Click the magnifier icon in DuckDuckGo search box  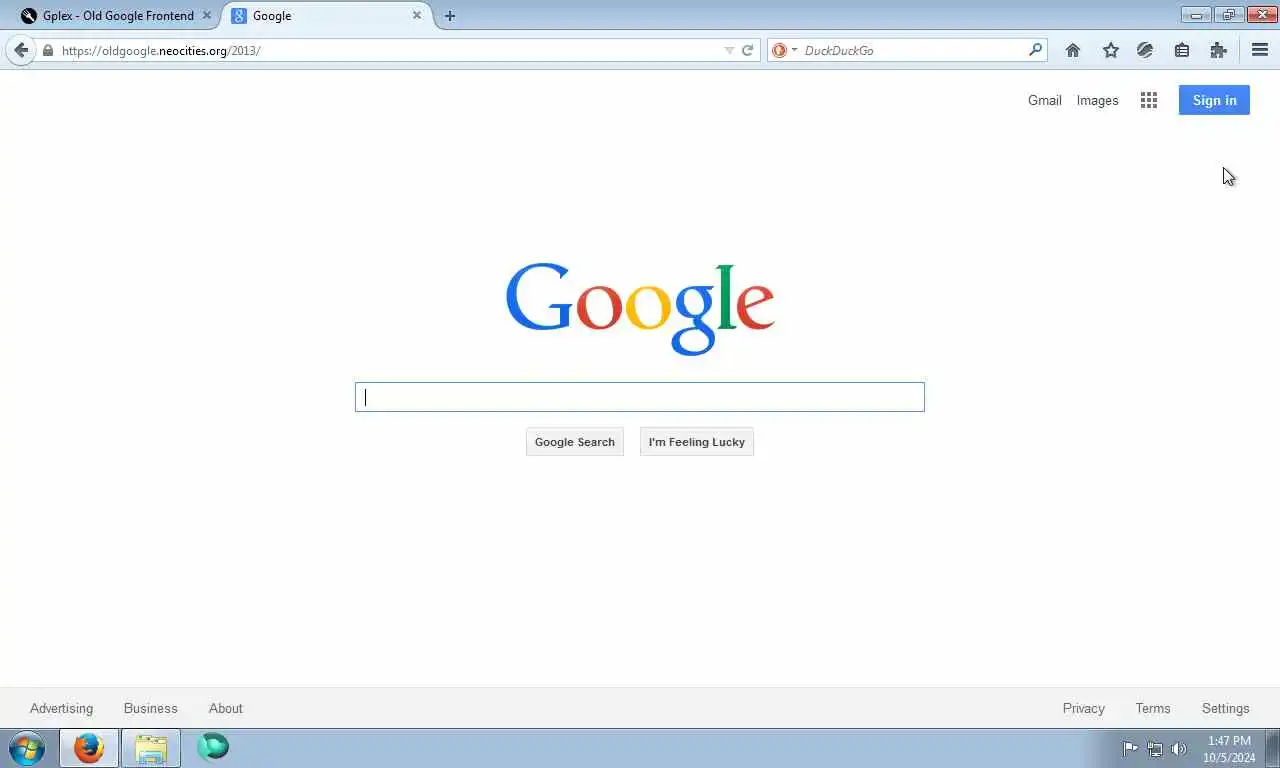click(x=1035, y=49)
